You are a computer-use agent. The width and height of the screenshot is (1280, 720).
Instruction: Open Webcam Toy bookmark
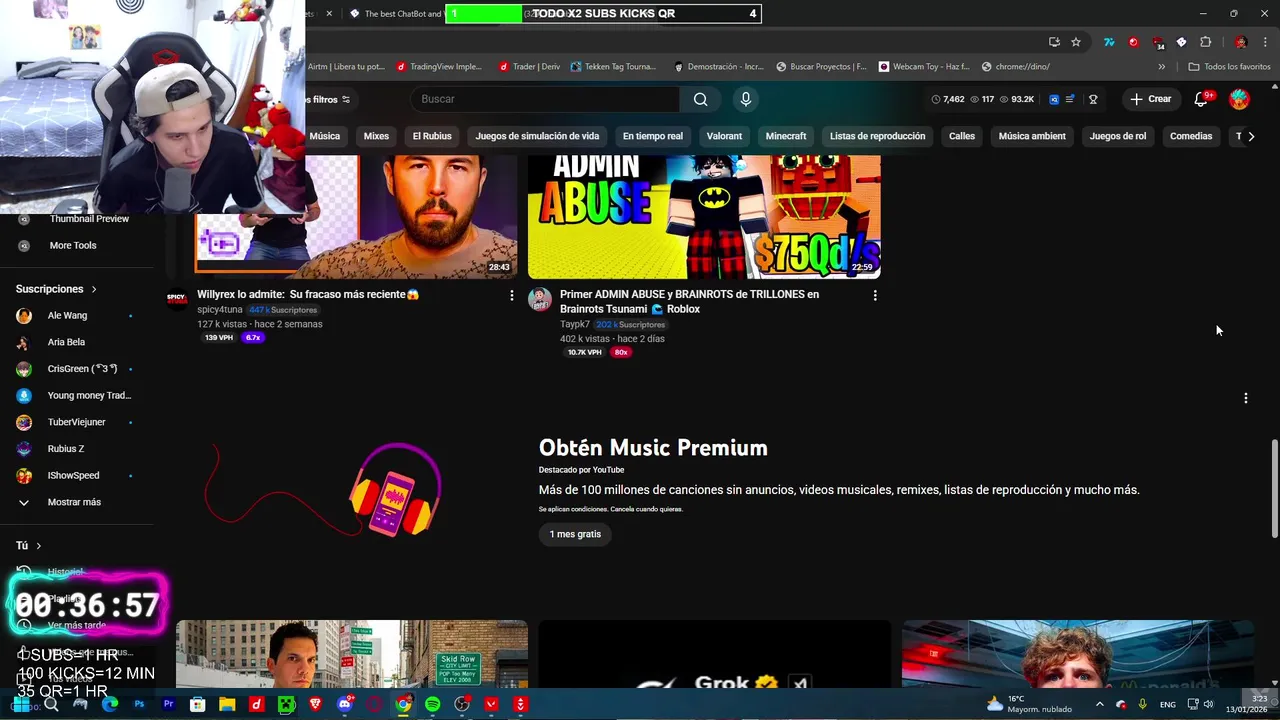point(924,67)
